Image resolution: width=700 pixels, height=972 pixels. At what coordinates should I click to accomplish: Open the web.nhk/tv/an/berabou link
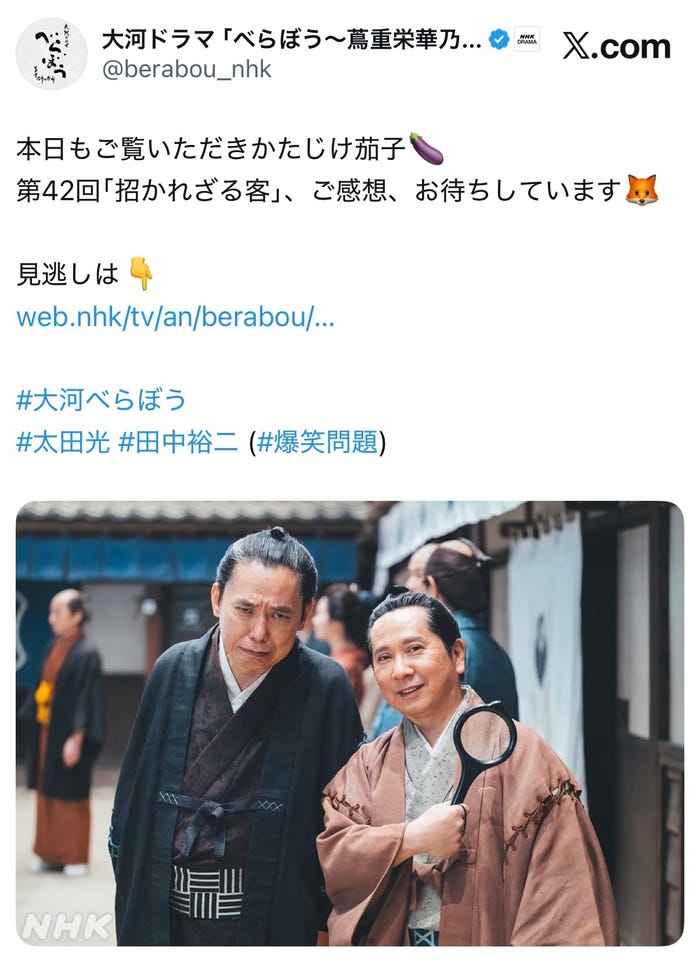point(175,317)
